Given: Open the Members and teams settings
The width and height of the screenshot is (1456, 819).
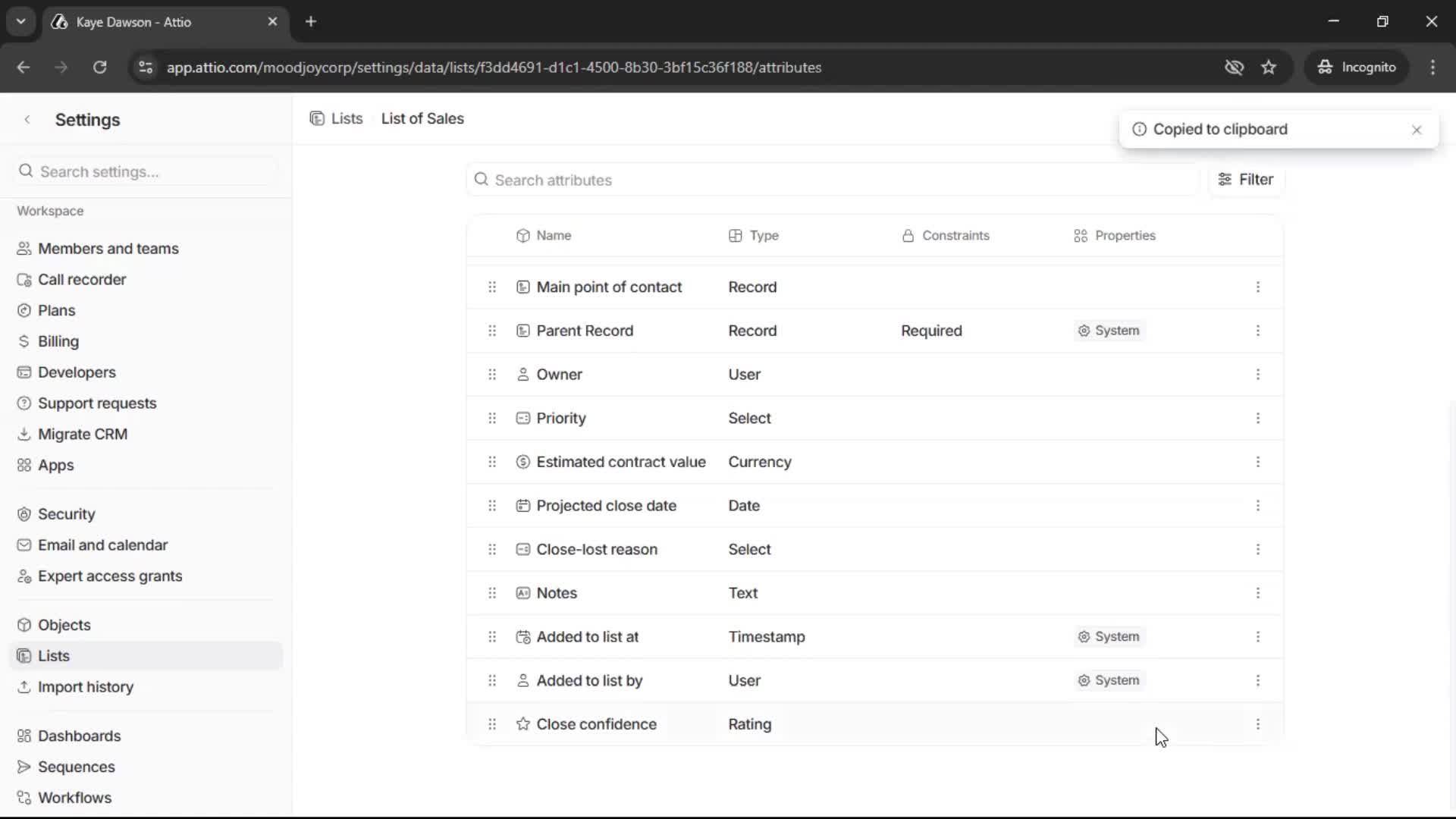Looking at the screenshot, I should click(108, 248).
